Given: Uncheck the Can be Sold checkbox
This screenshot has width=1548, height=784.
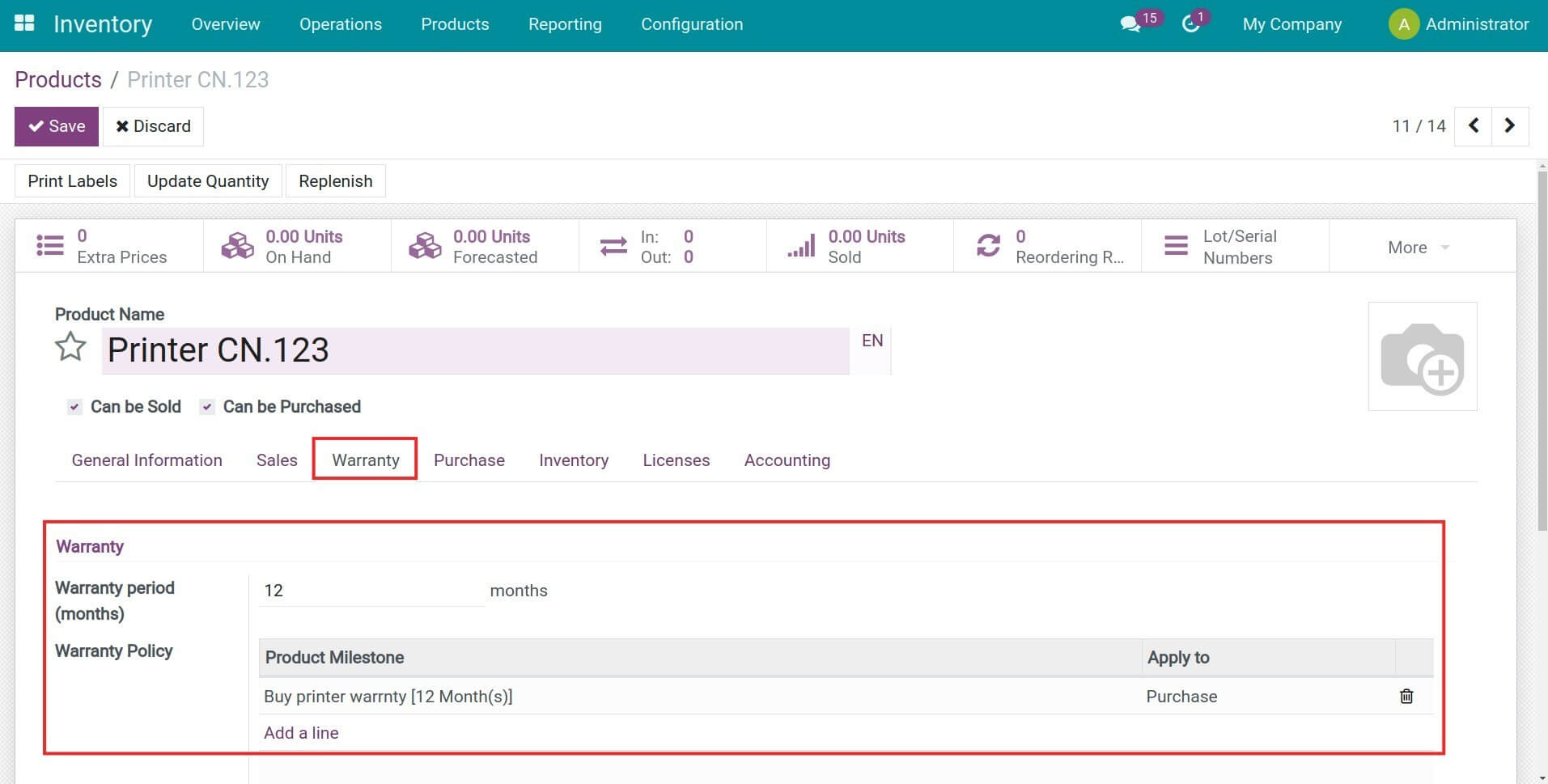Looking at the screenshot, I should (74, 407).
